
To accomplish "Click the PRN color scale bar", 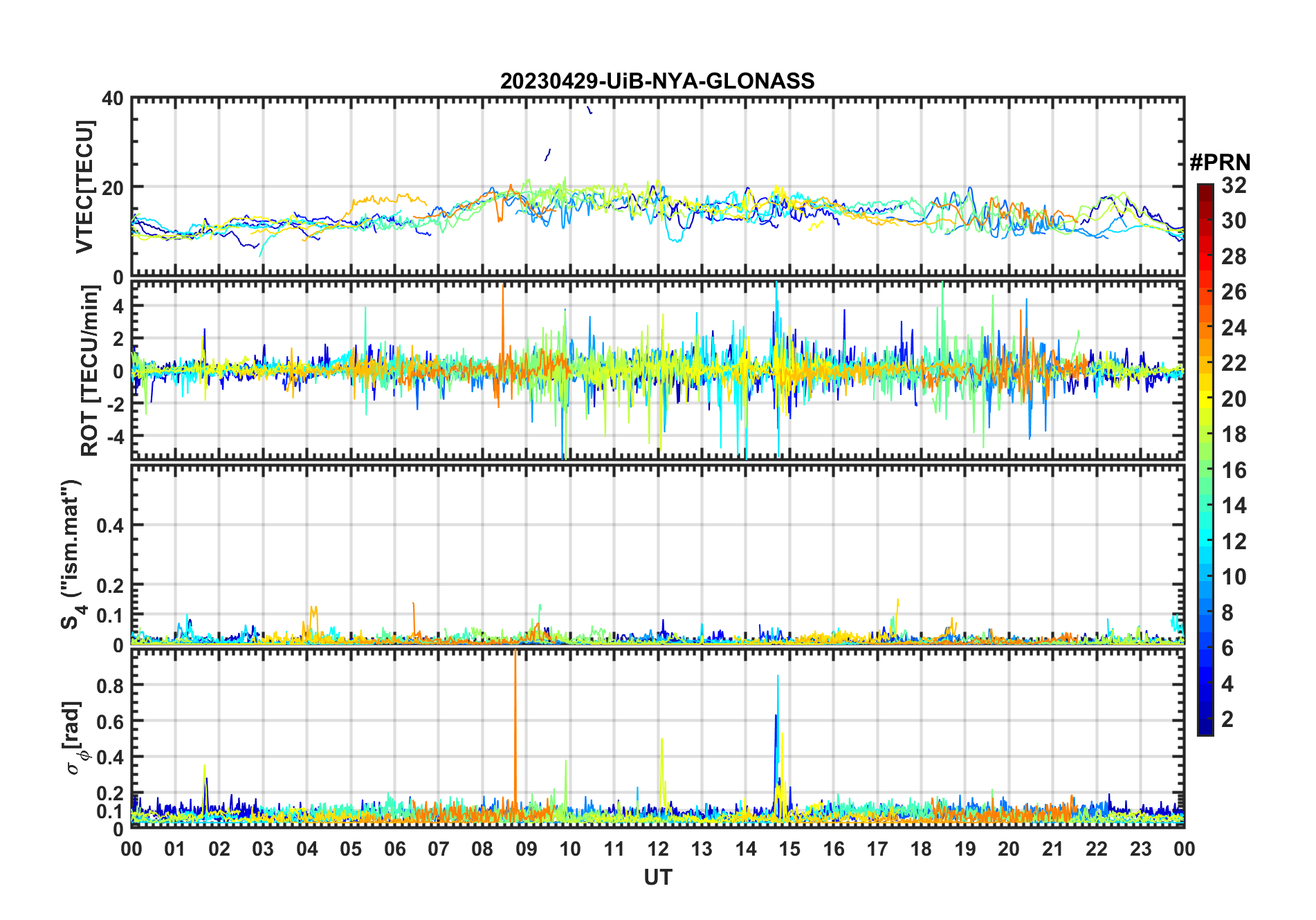I will [1205, 459].
